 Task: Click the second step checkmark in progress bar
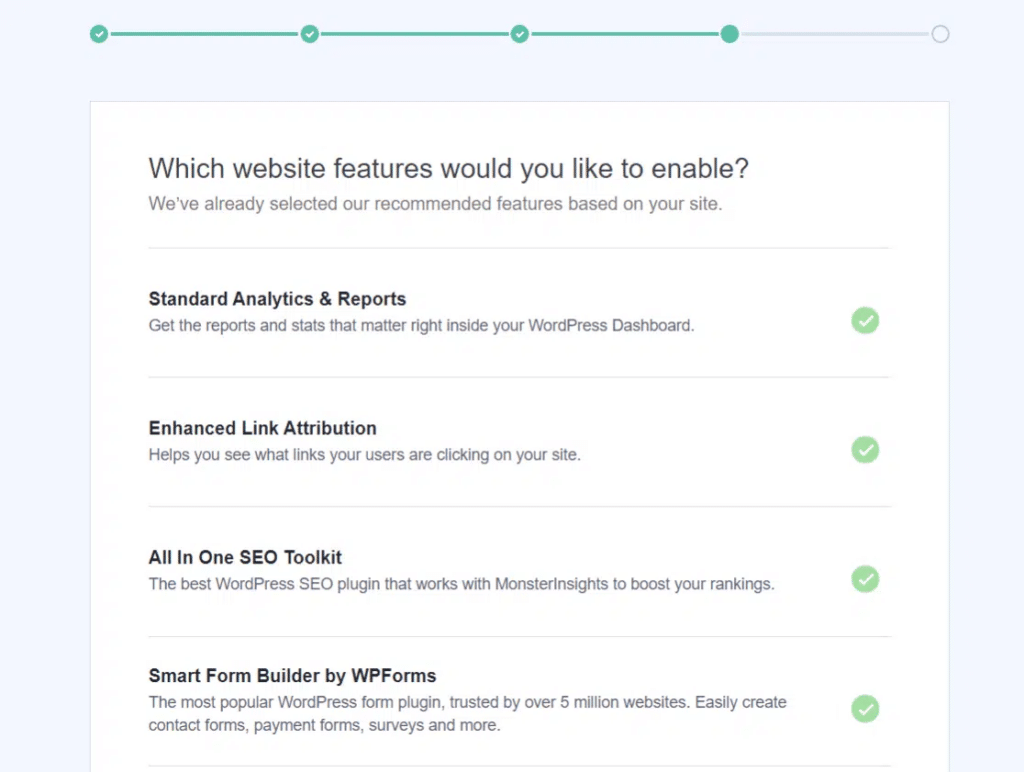coord(310,34)
